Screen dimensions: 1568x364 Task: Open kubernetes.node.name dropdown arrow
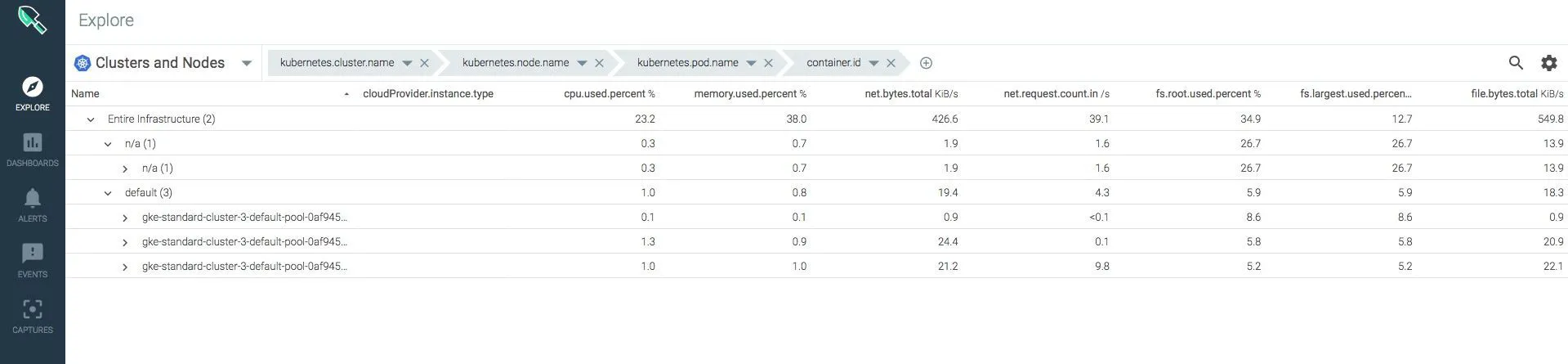point(582,63)
